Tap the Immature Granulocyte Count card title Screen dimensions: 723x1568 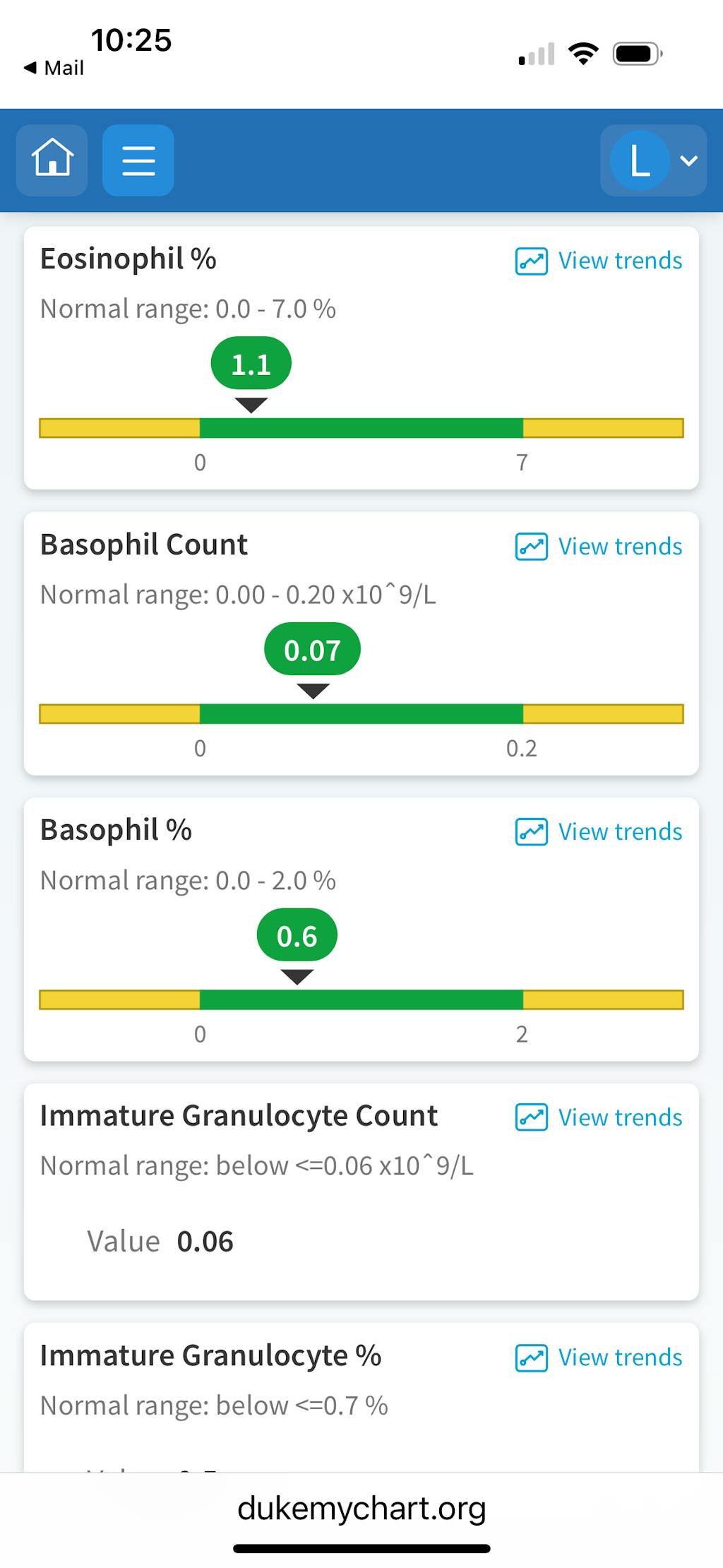[239, 1116]
